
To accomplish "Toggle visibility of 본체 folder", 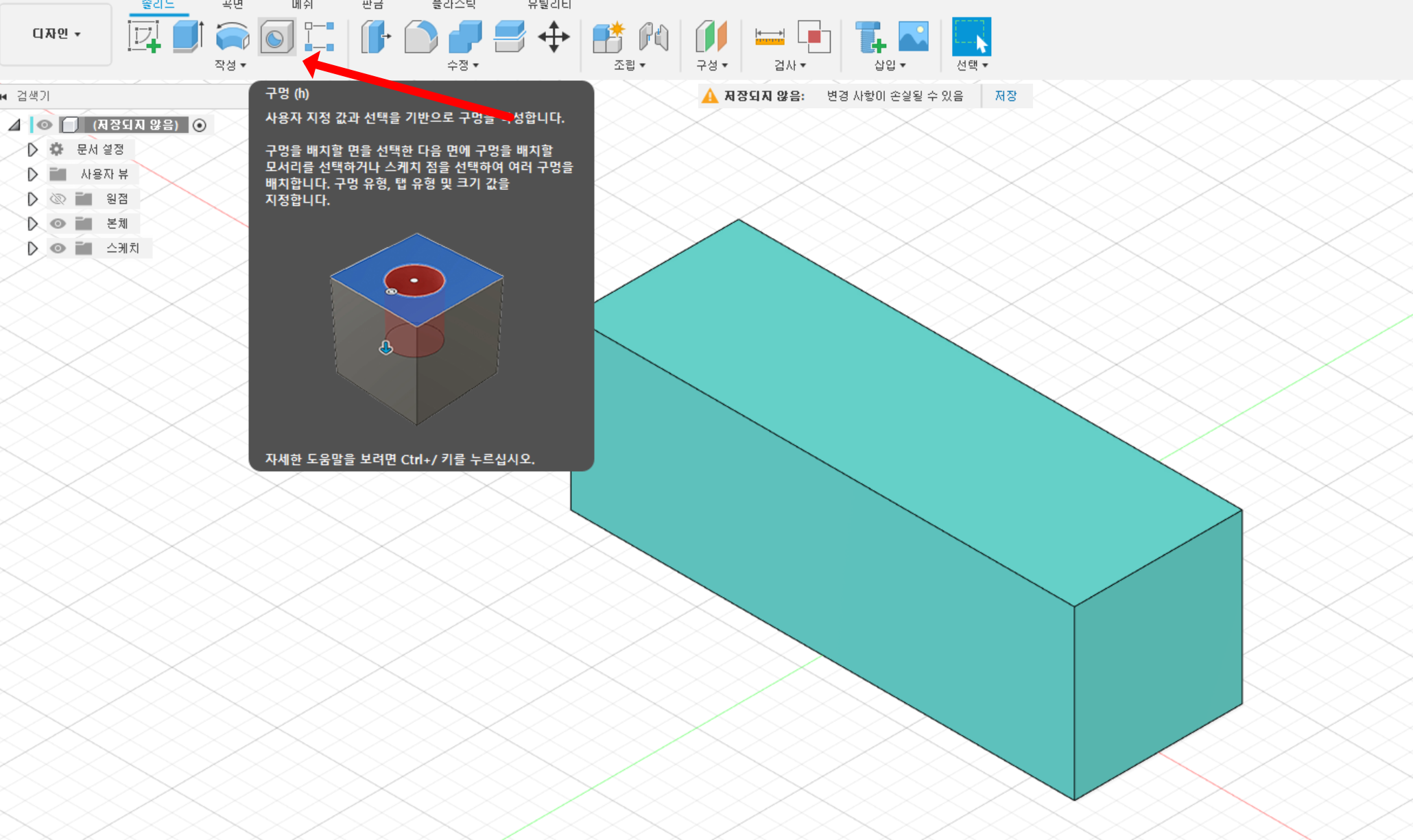I will tap(58, 224).
